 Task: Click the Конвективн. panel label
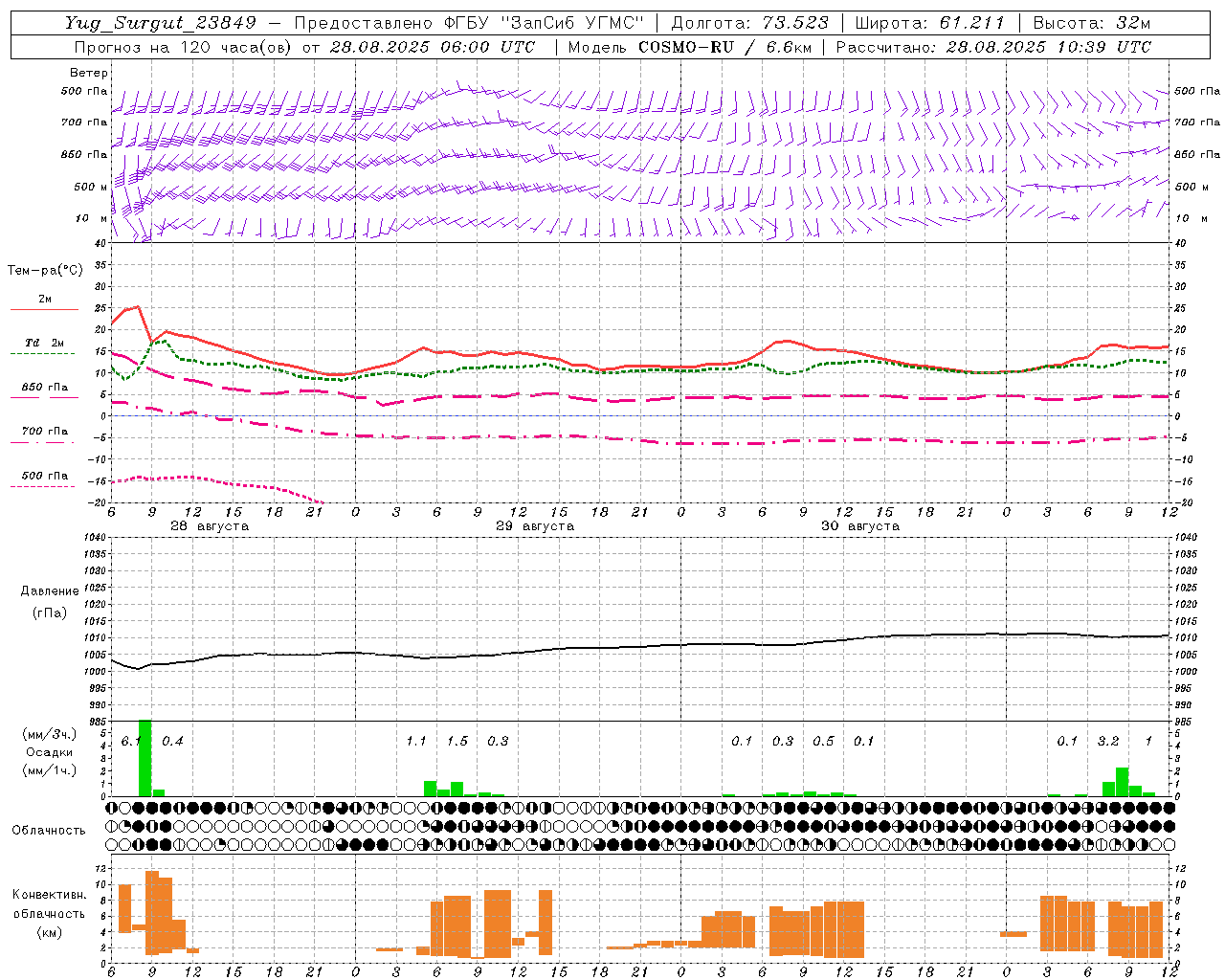pyautogui.click(x=50, y=895)
